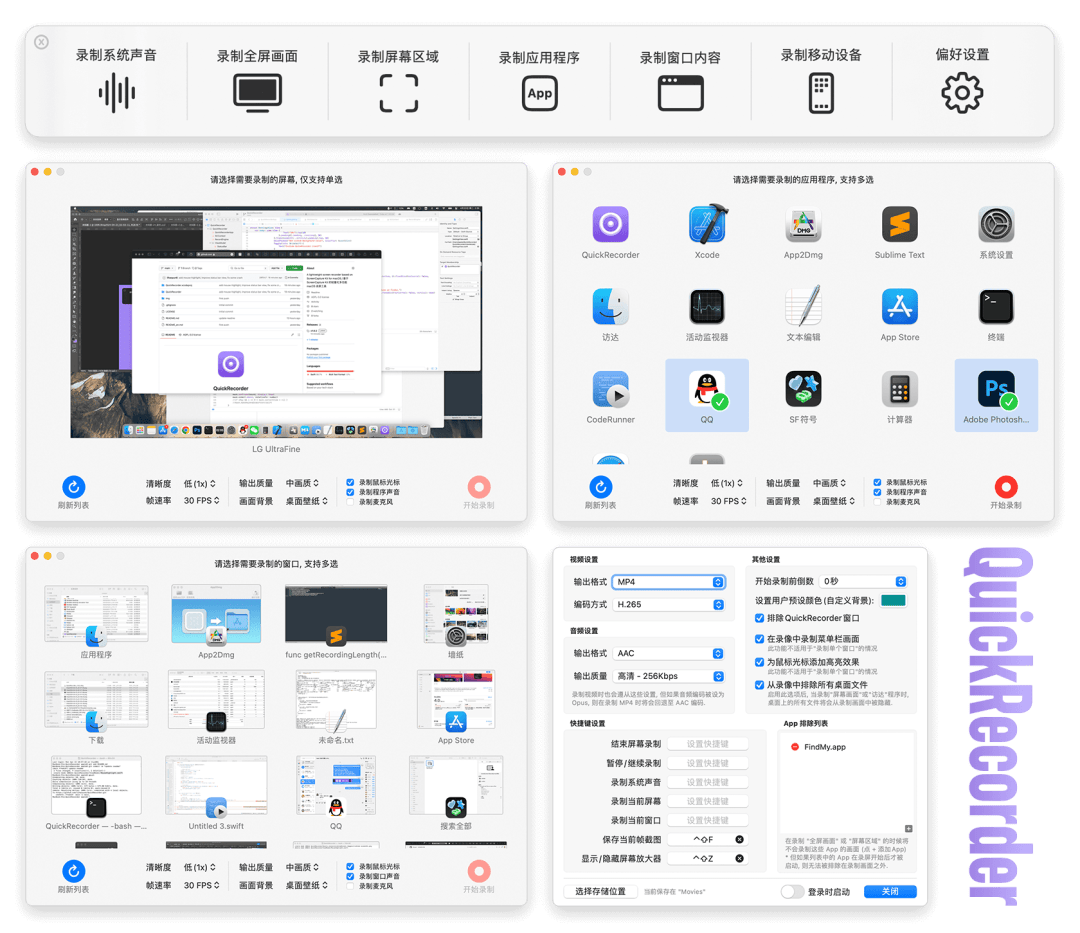Screen dimensions: 1080x933
Task: Select the 墙纸 window thumbnail
Action: [456, 614]
